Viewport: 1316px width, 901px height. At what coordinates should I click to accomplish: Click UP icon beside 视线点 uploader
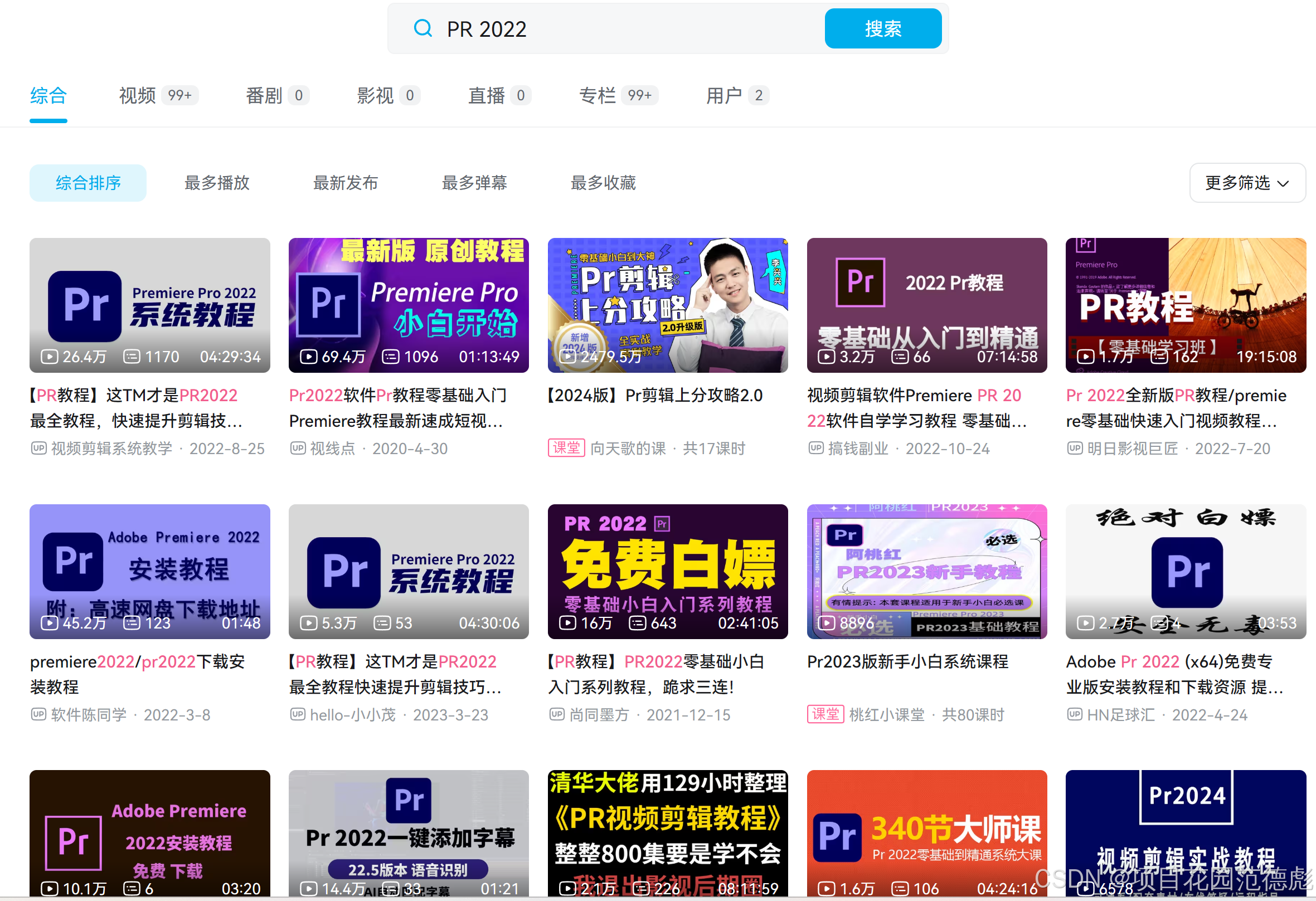[298, 448]
